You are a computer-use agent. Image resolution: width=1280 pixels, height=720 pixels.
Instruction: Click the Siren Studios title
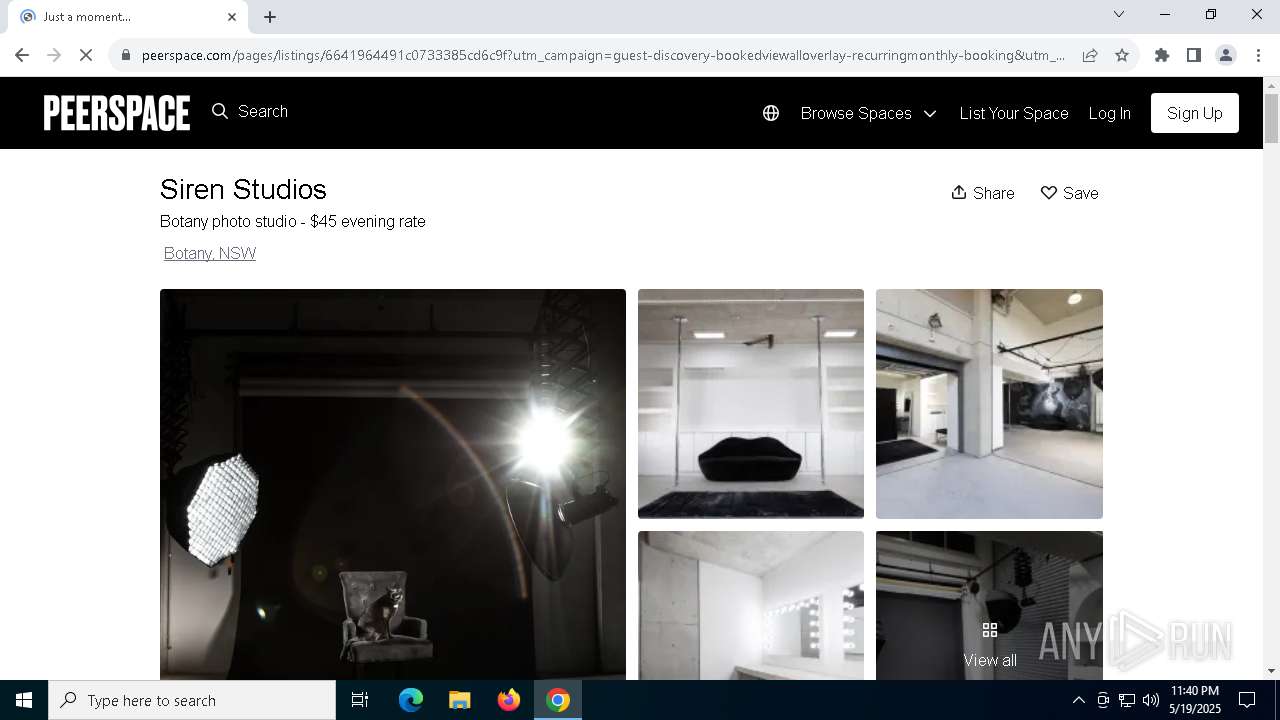[x=243, y=189]
